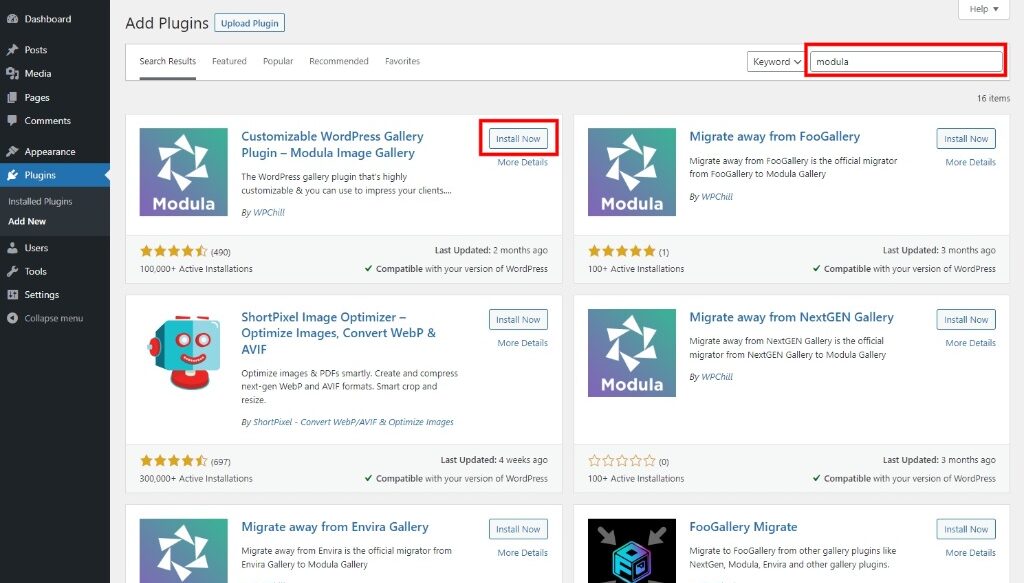Click the plugin search field containing modula
The height and width of the screenshot is (583, 1024).
[906, 61]
